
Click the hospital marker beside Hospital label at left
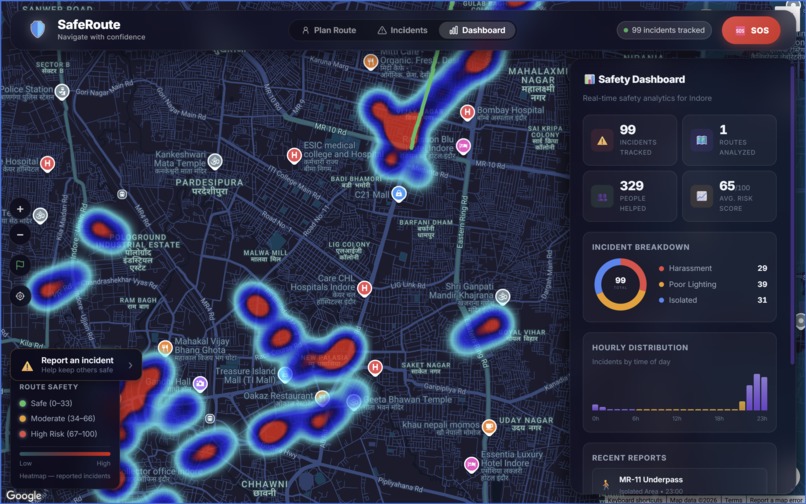[48, 164]
